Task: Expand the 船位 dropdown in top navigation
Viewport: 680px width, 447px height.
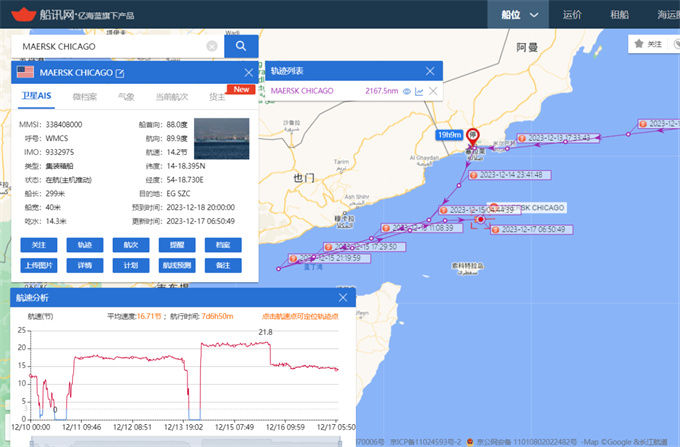Action: click(x=511, y=15)
